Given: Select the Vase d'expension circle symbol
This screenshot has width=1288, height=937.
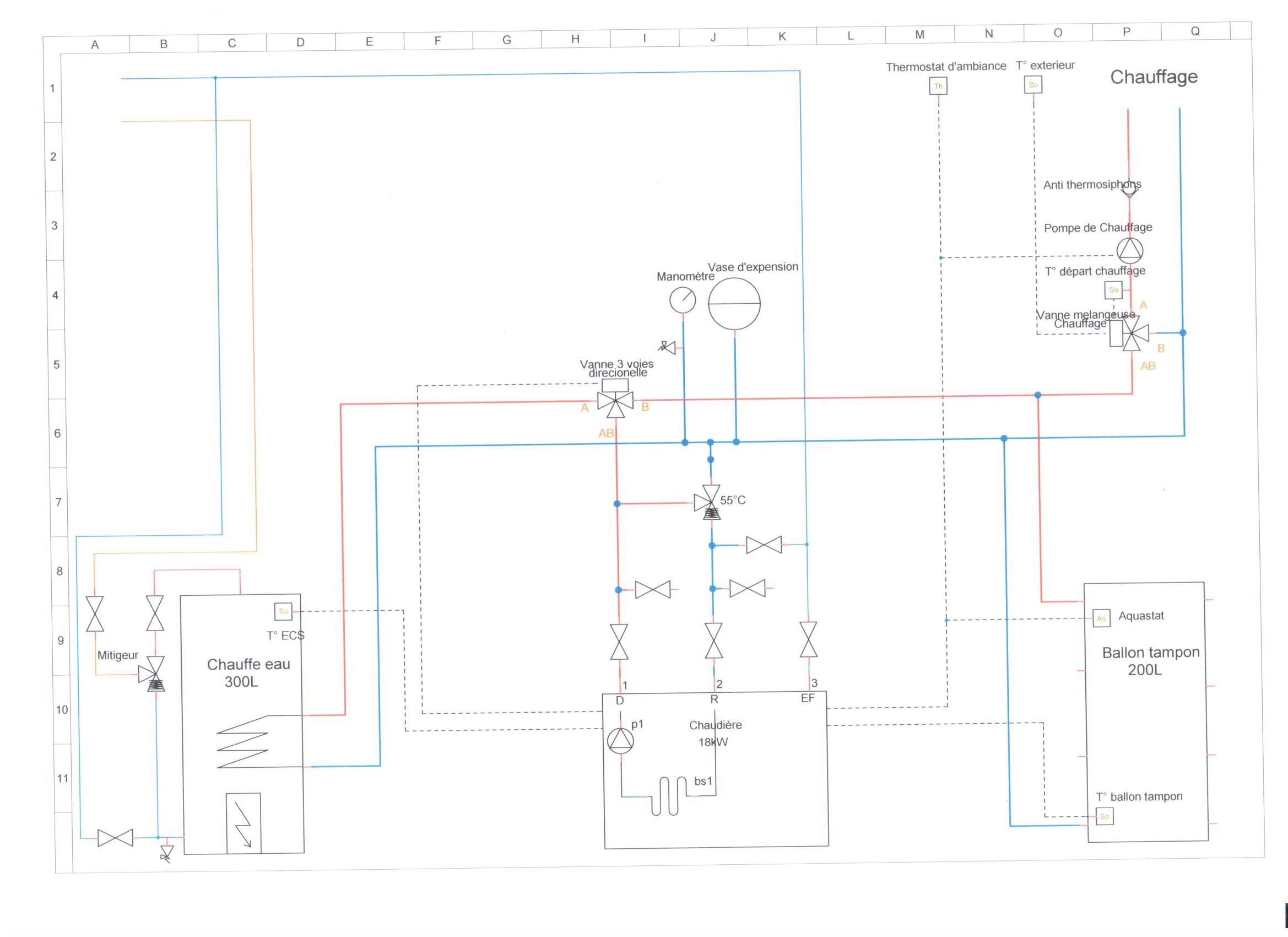Looking at the screenshot, I should point(734,304).
